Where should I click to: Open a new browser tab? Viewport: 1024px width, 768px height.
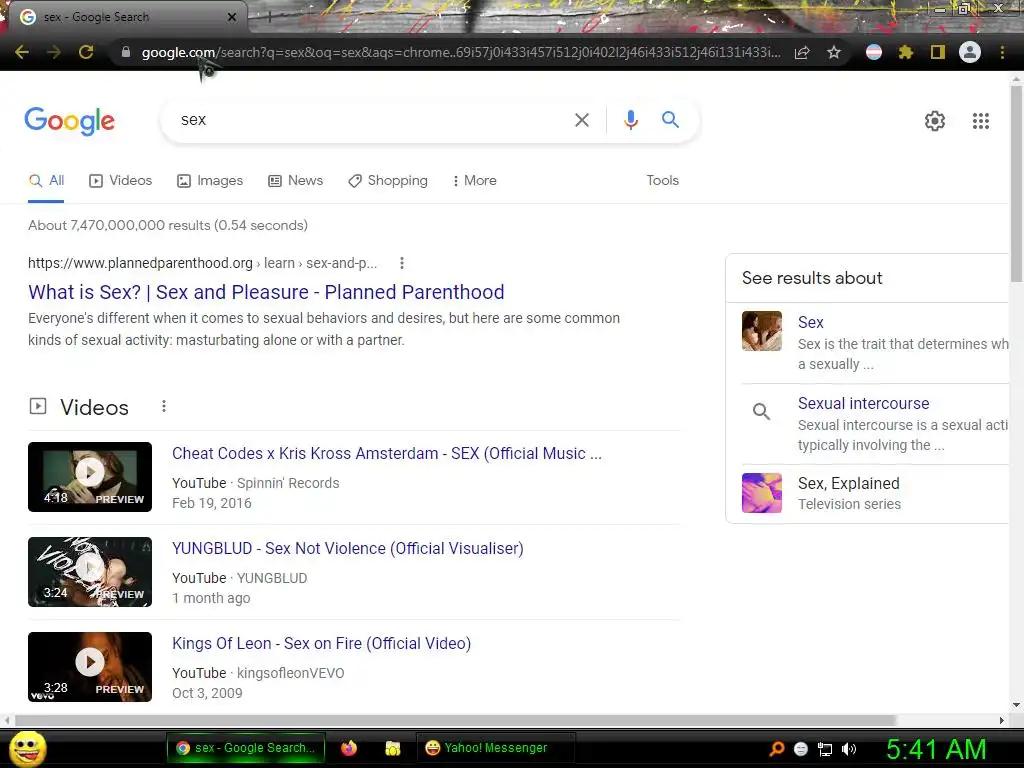(269, 18)
